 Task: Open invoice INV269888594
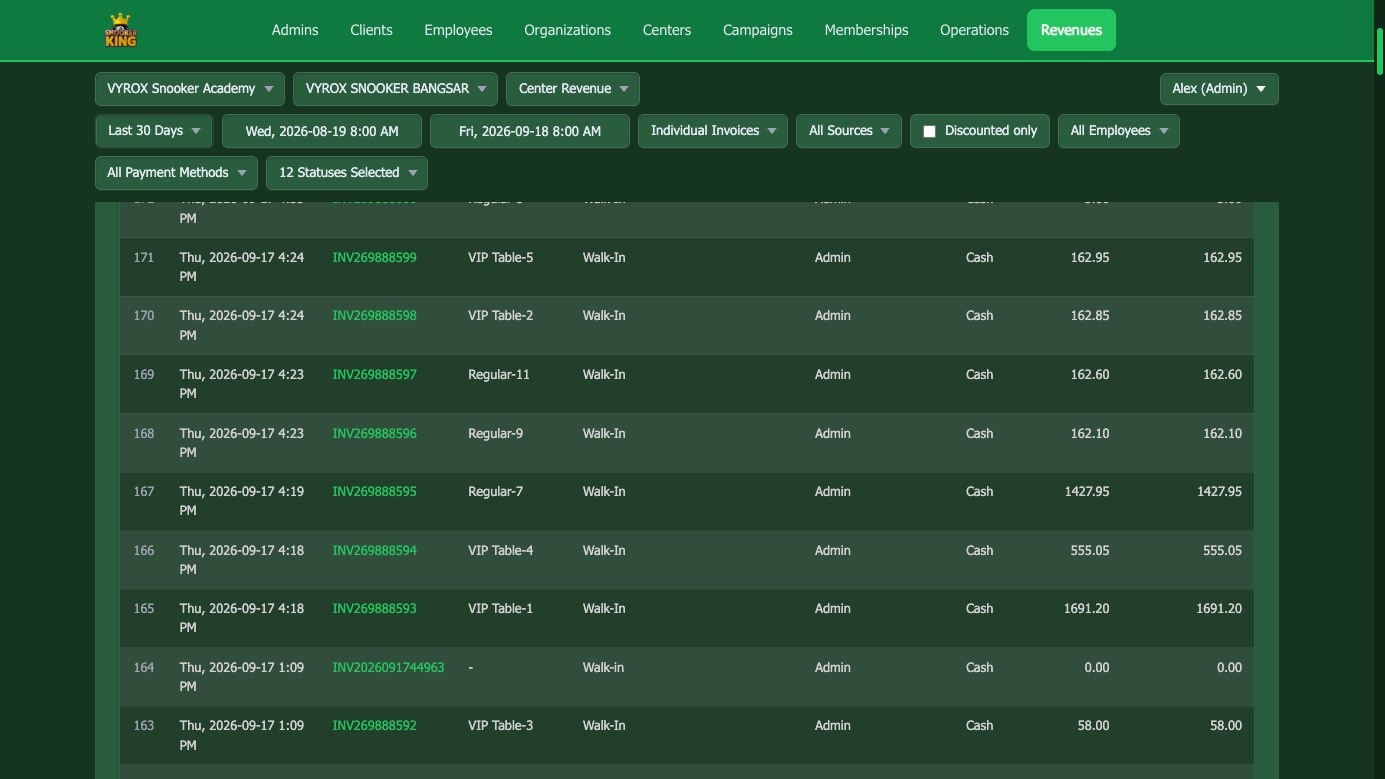point(374,550)
